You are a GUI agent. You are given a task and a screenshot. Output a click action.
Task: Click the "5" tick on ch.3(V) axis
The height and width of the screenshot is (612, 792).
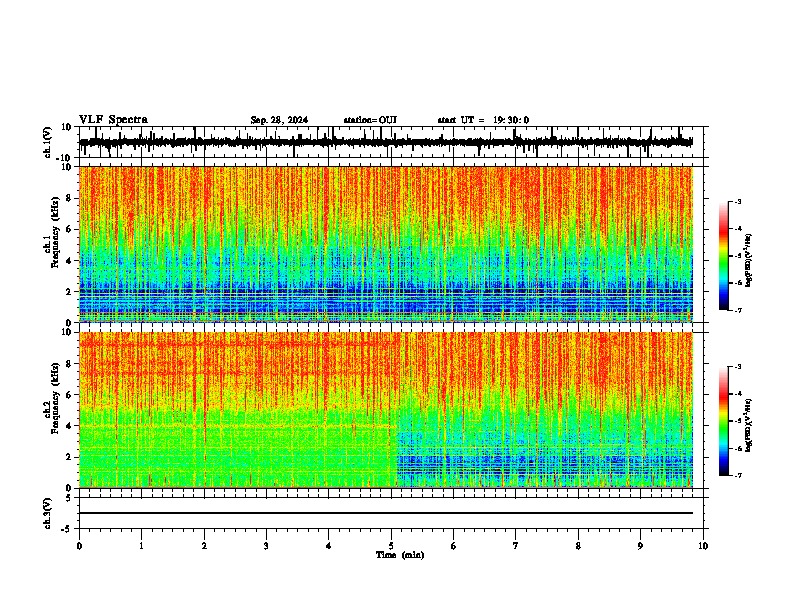point(68,498)
